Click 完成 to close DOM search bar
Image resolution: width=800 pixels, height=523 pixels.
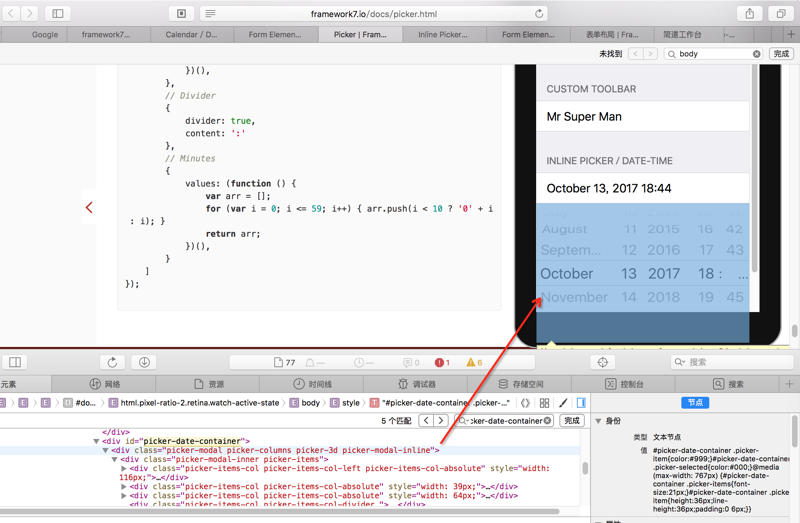click(571, 420)
